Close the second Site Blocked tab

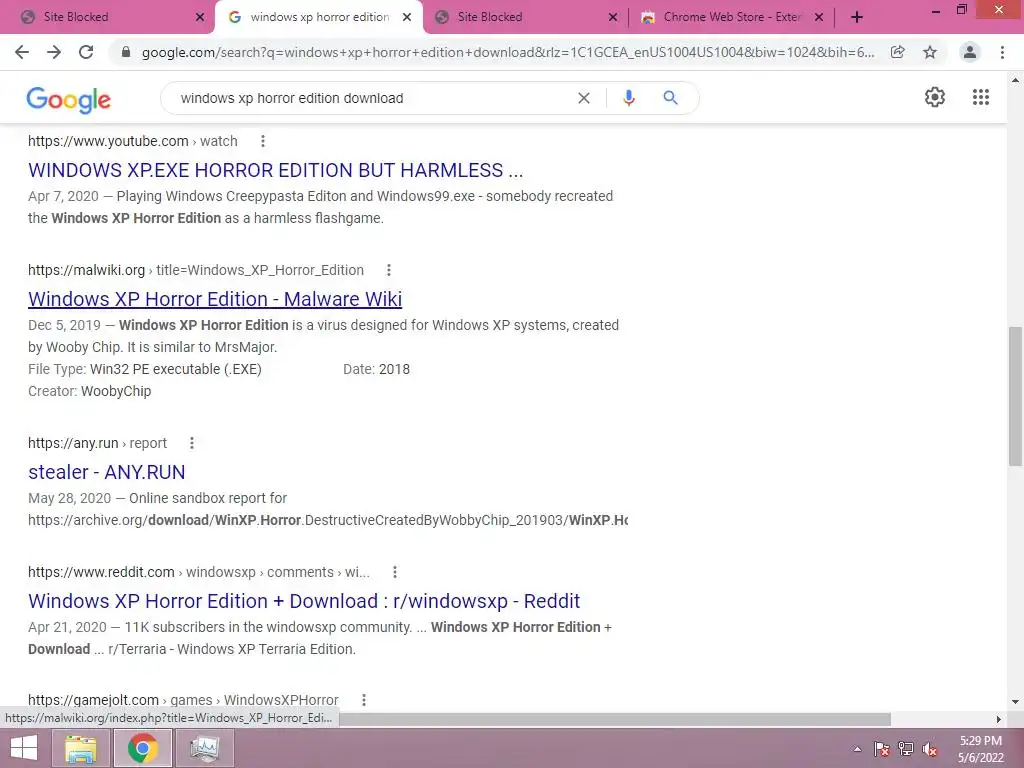pyautogui.click(x=613, y=17)
